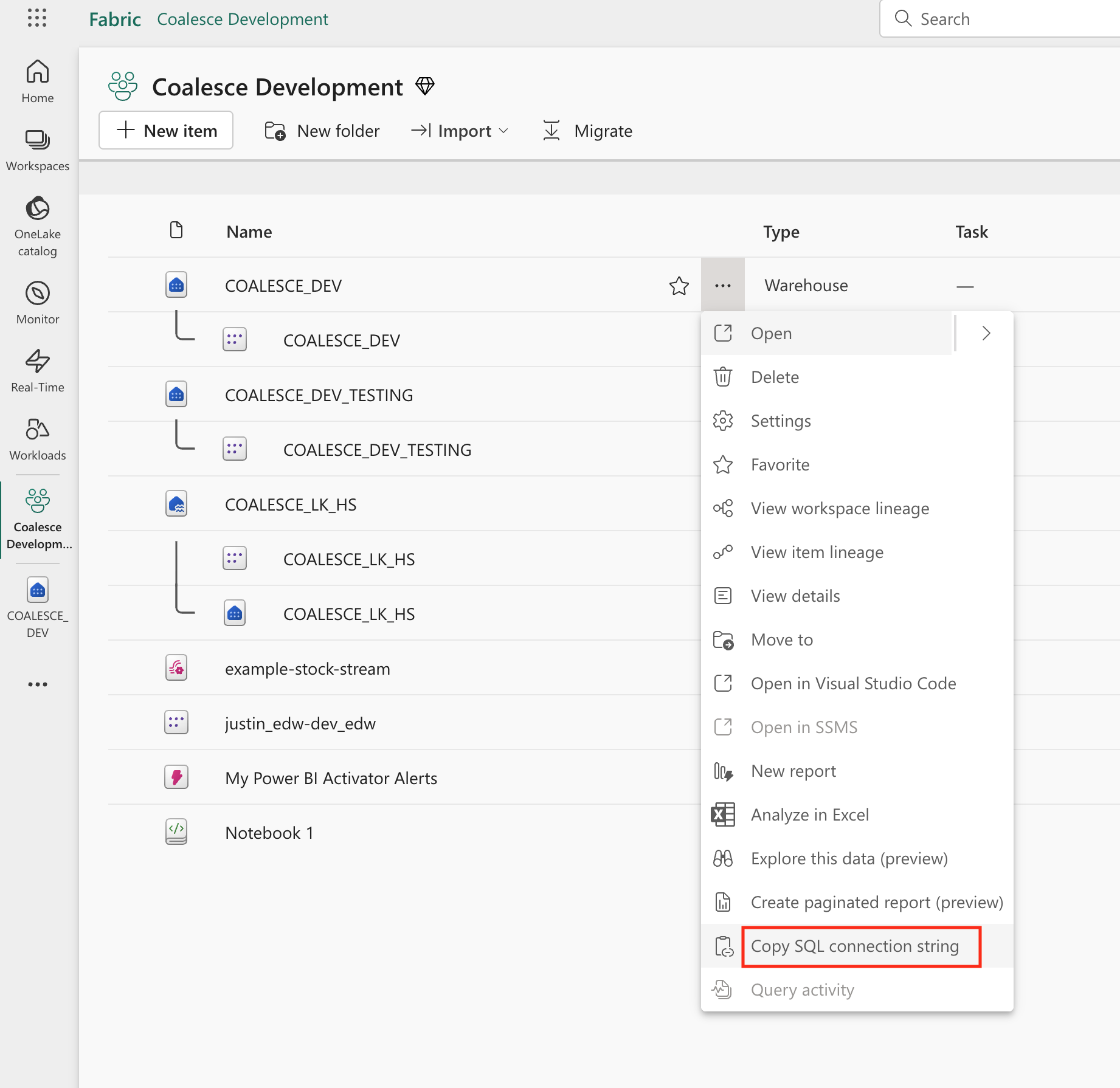Open Monitor in the left navigation
The width and height of the screenshot is (1120, 1088).
pyautogui.click(x=38, y=303)
